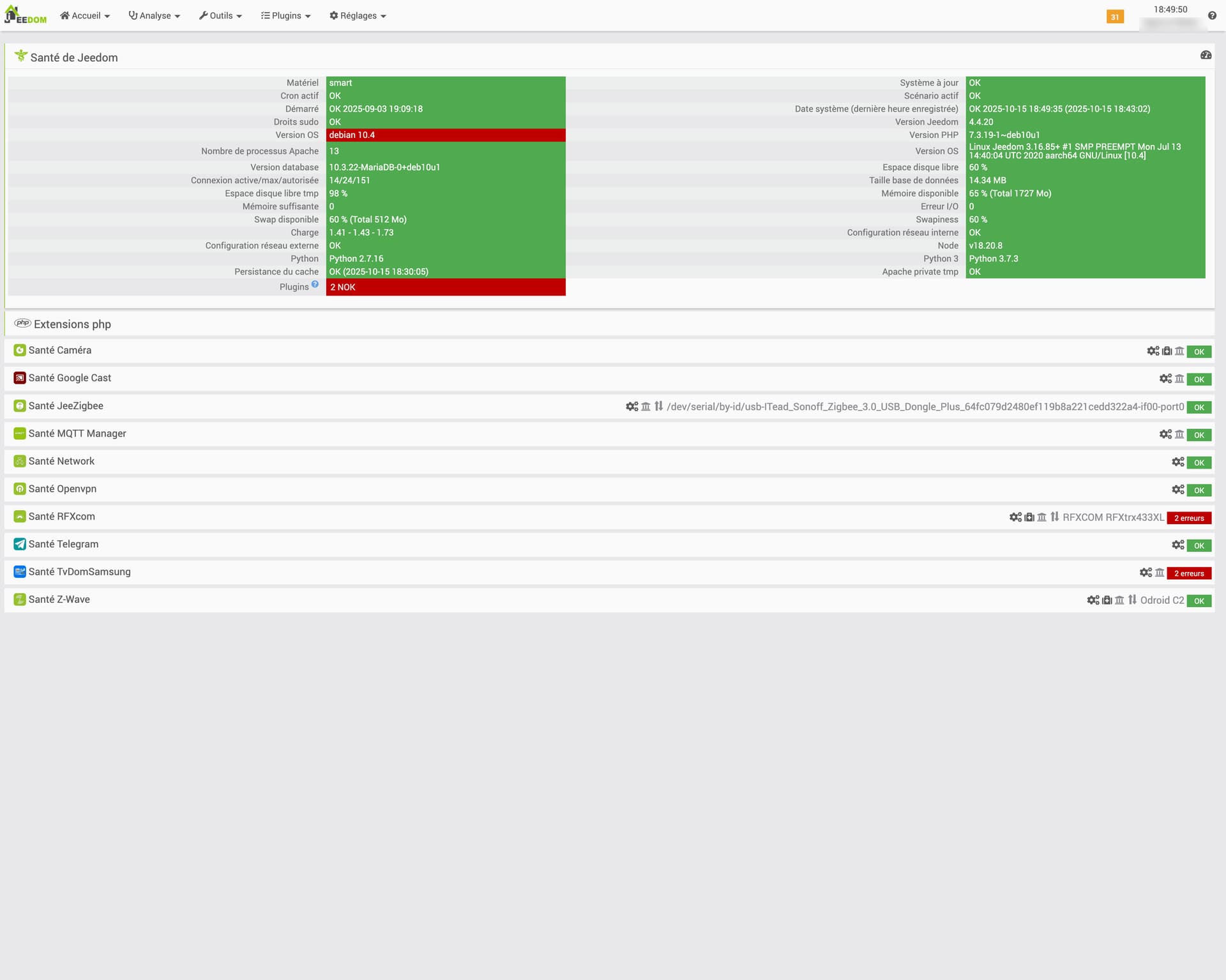This screenshot has width=1226, height=980.
Task: Open the Accueil dropdown menu
Action: [x=85, y=16]
